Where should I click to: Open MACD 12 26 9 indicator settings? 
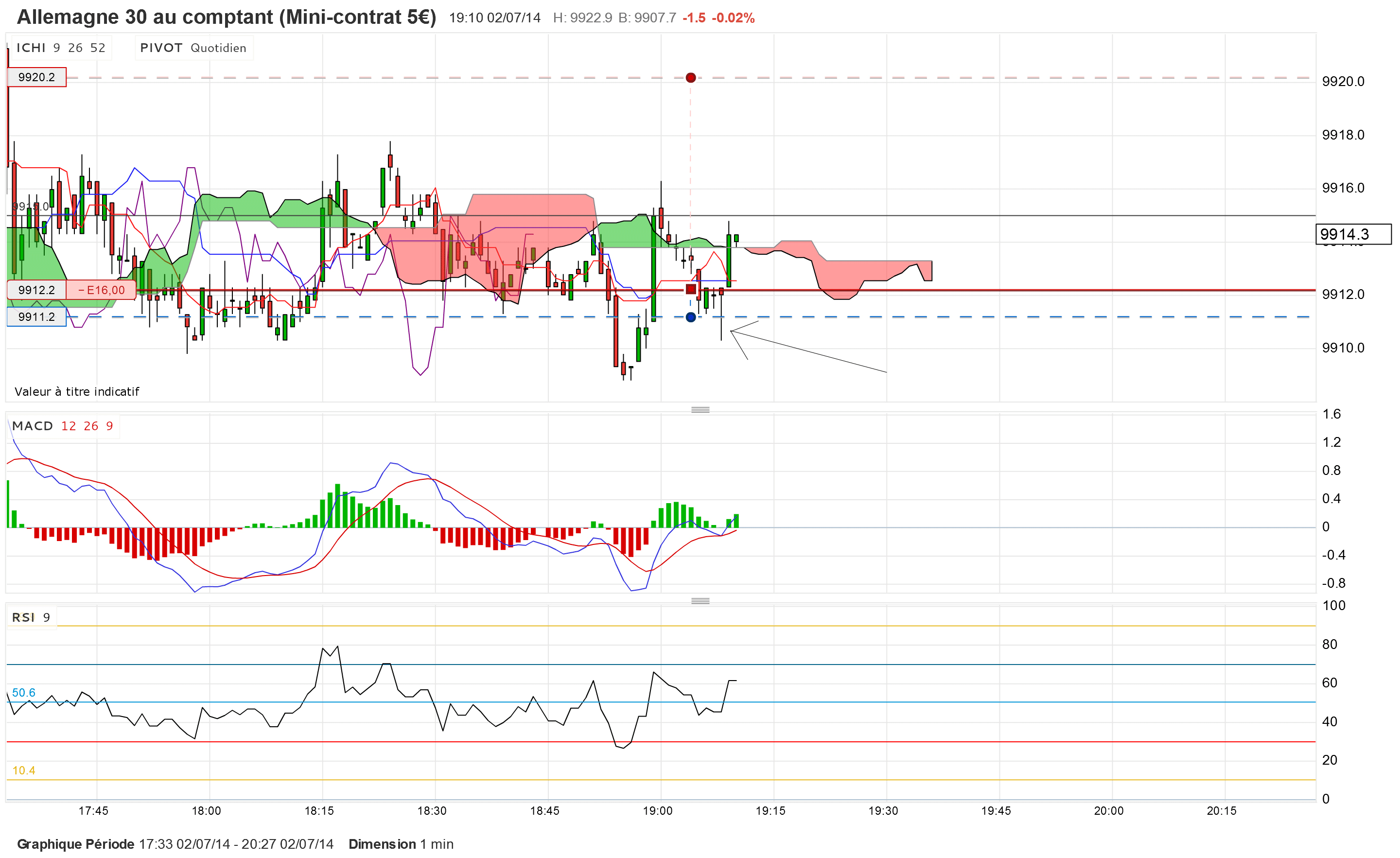tap(63, 426)
